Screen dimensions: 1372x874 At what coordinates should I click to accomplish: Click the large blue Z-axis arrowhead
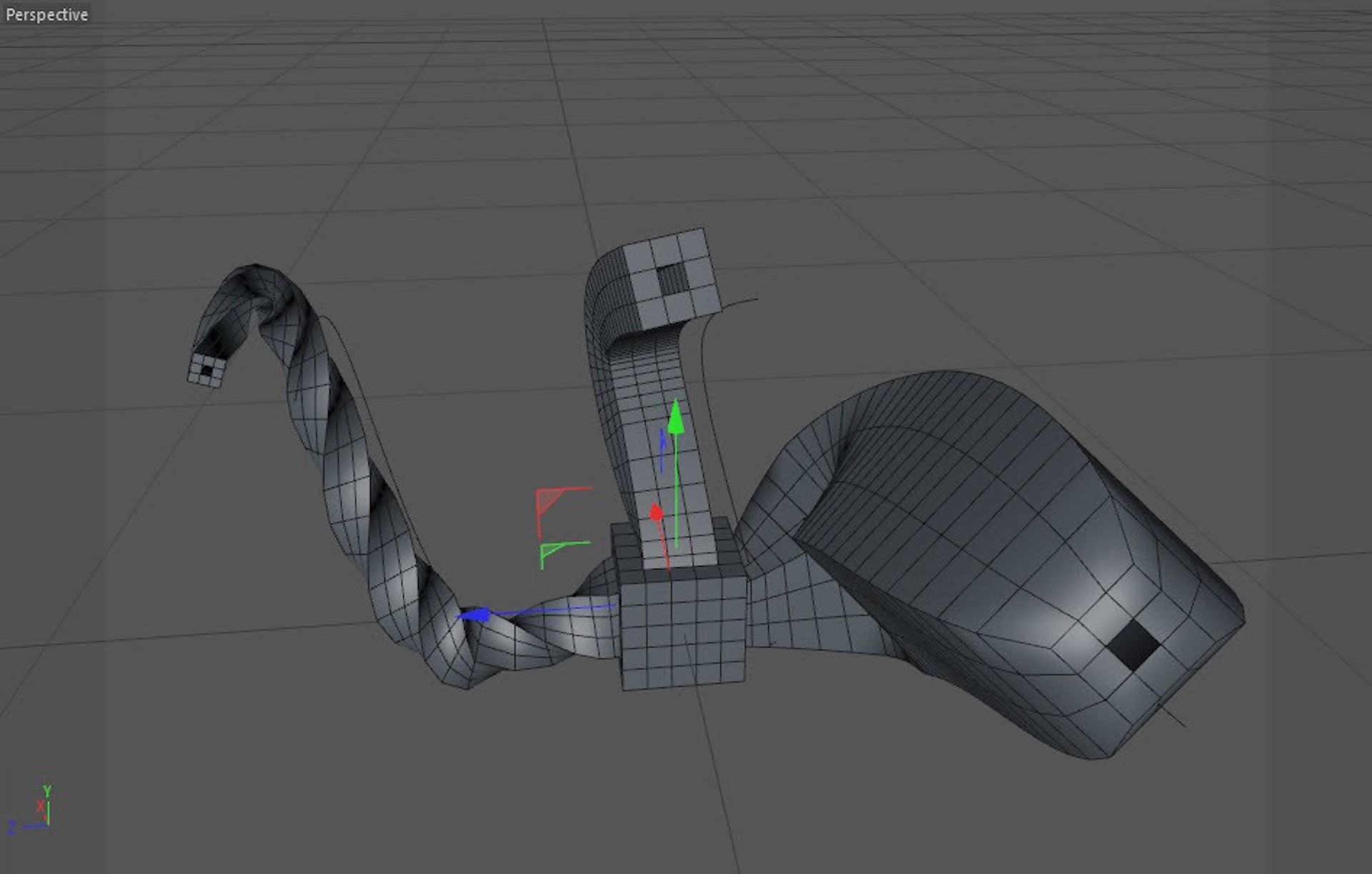coord(476,615)
